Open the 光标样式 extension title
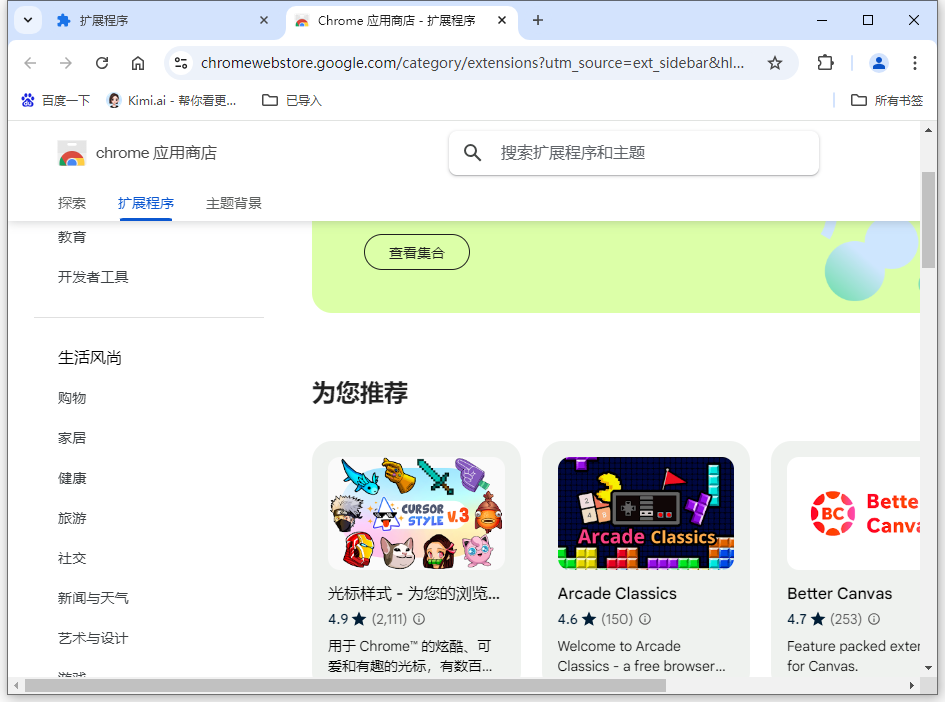 [x=414, y=594]
